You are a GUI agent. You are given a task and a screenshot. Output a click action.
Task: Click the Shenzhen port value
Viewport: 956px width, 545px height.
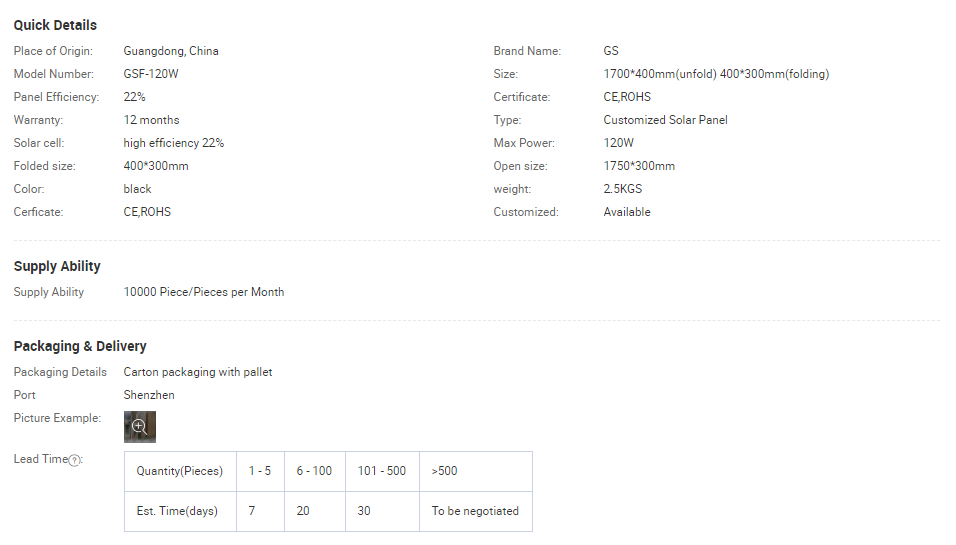(149, 395)
